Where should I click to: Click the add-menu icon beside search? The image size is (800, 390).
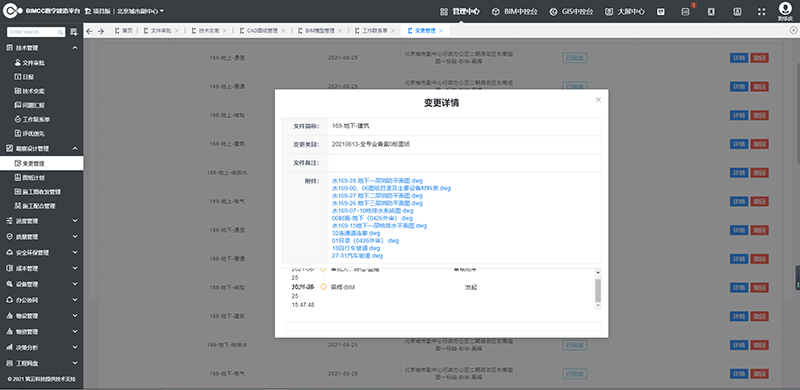[74, 32]
